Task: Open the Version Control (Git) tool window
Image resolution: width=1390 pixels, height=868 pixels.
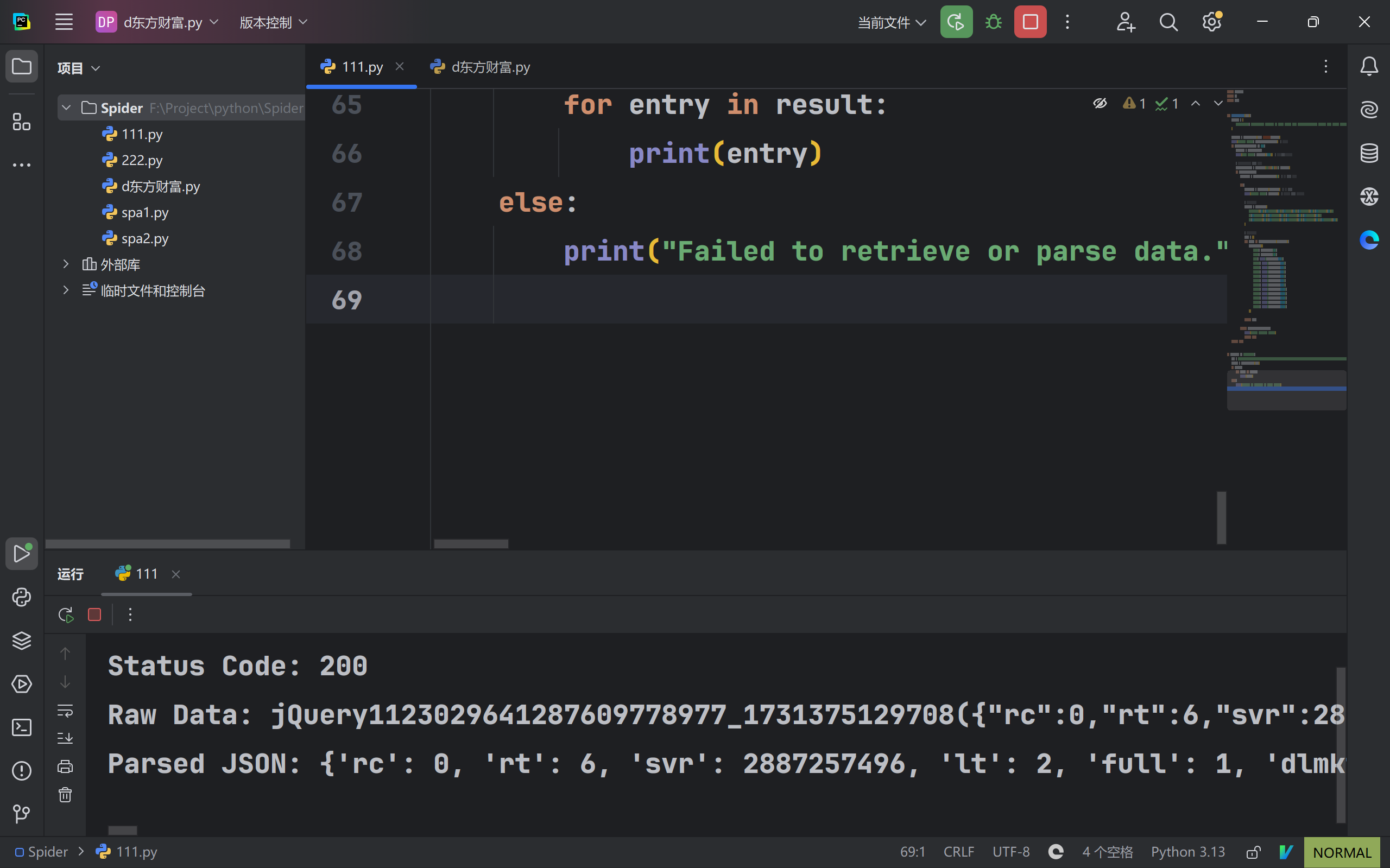Action: point(22,814)
